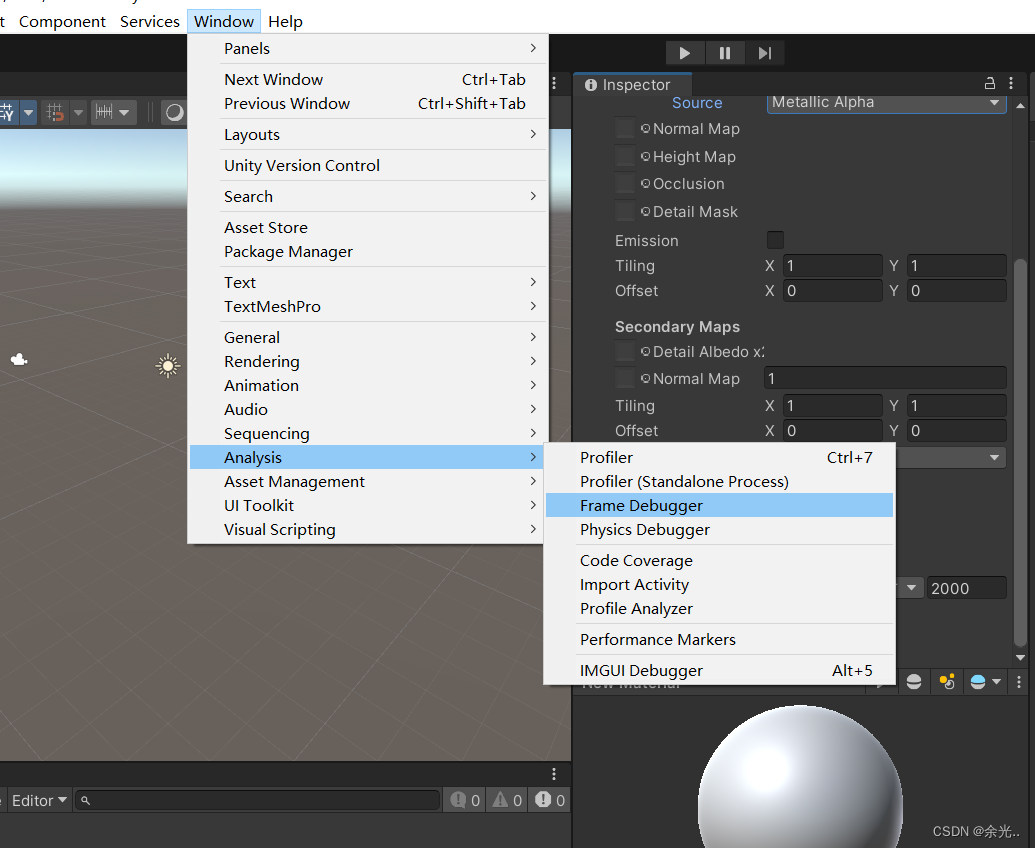Expand the Layouts submenu
Image resolution: width=1035 pixels, height=848 pixels.
pyautogui.click(x=370, y=135)
